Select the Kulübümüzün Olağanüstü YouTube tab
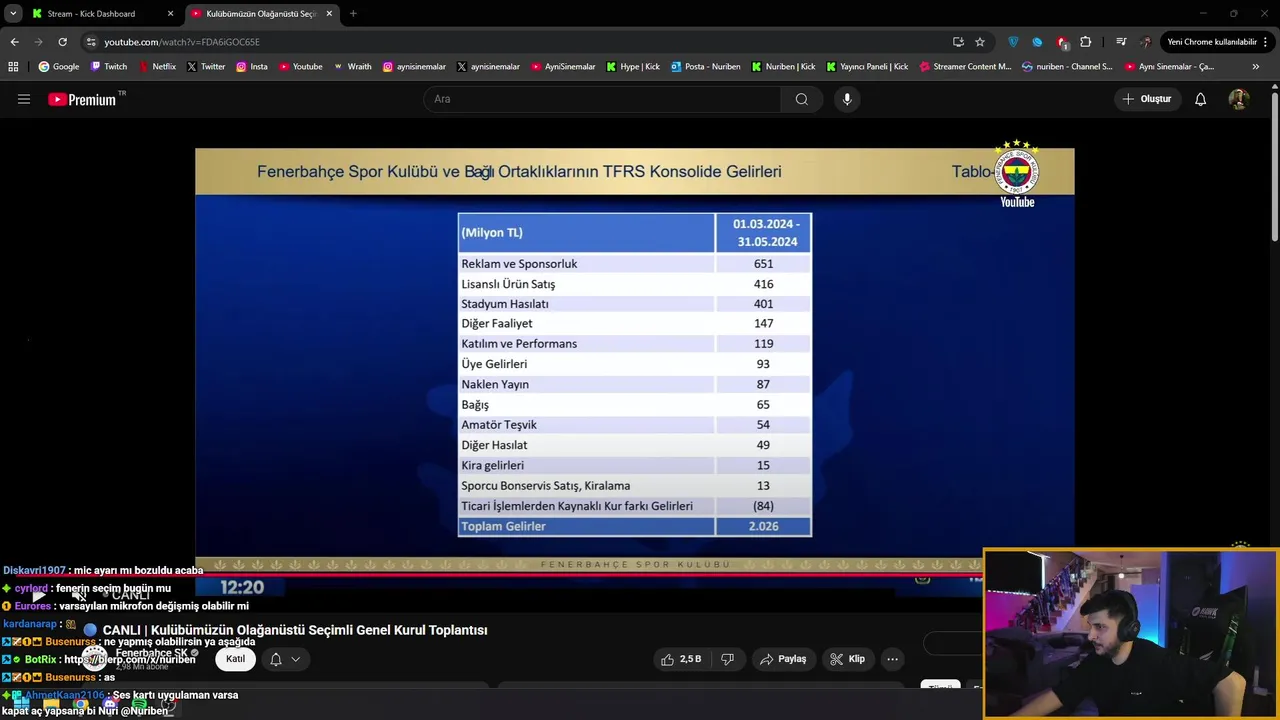 click(x=262, y=14)
